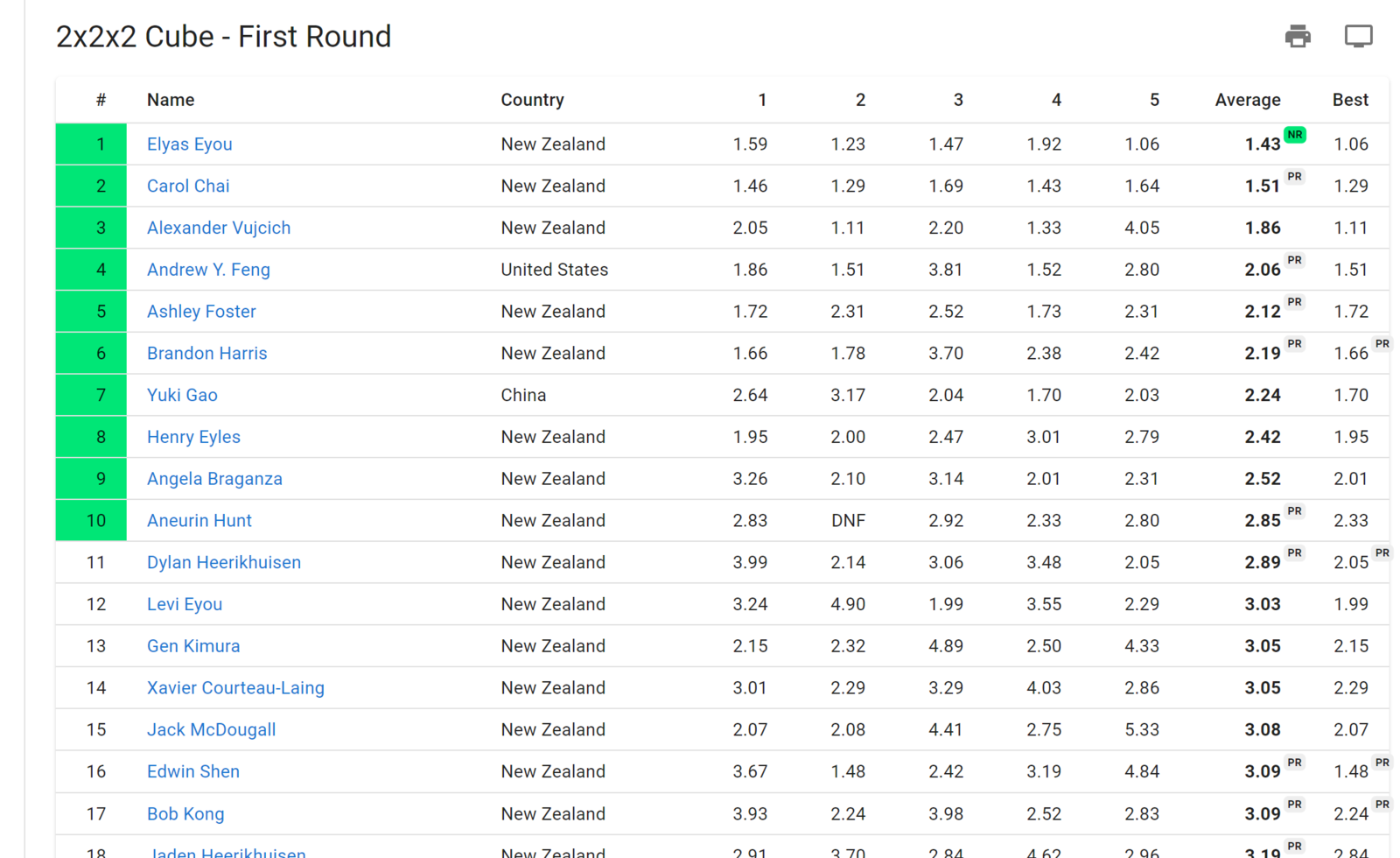Click the print results icon

[x=1298, y=36]
